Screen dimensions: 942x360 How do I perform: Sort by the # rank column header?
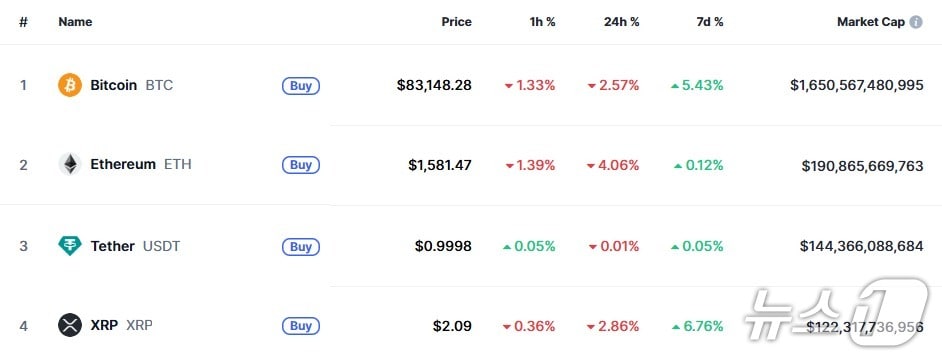[23, 22]
